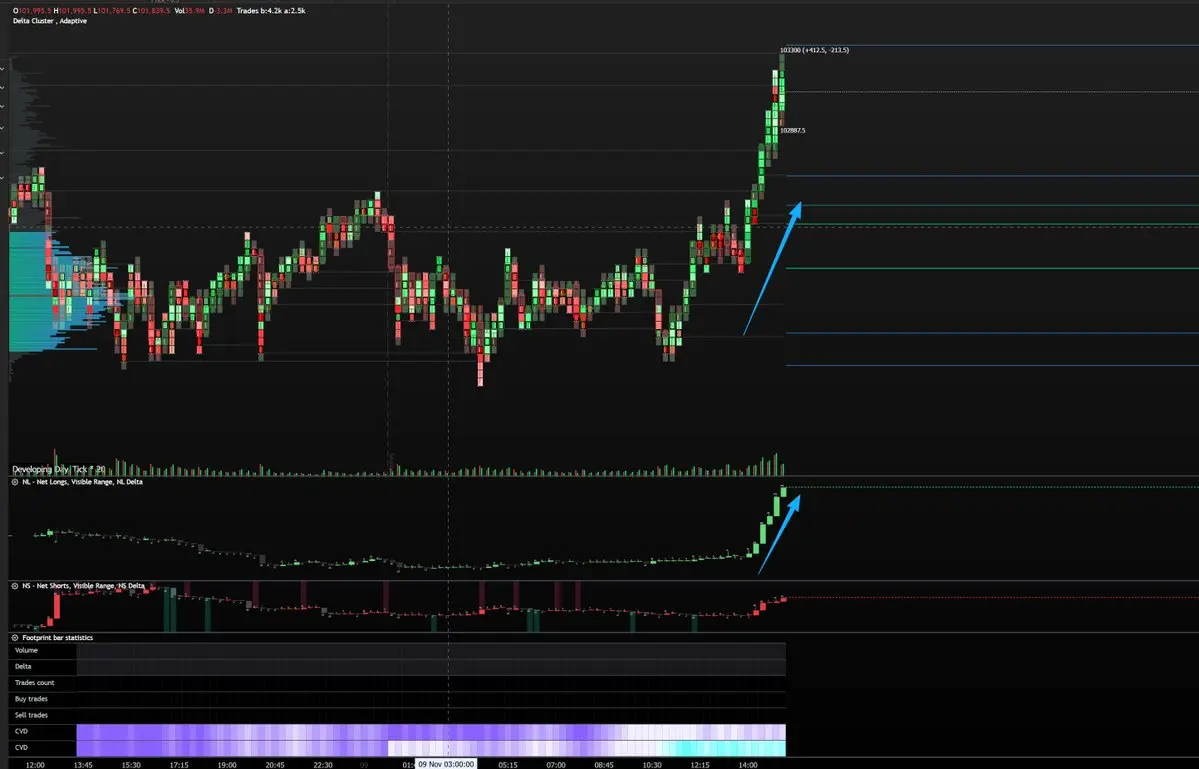Click the Developing Daily Tick volume label

[x=59, y=469]
